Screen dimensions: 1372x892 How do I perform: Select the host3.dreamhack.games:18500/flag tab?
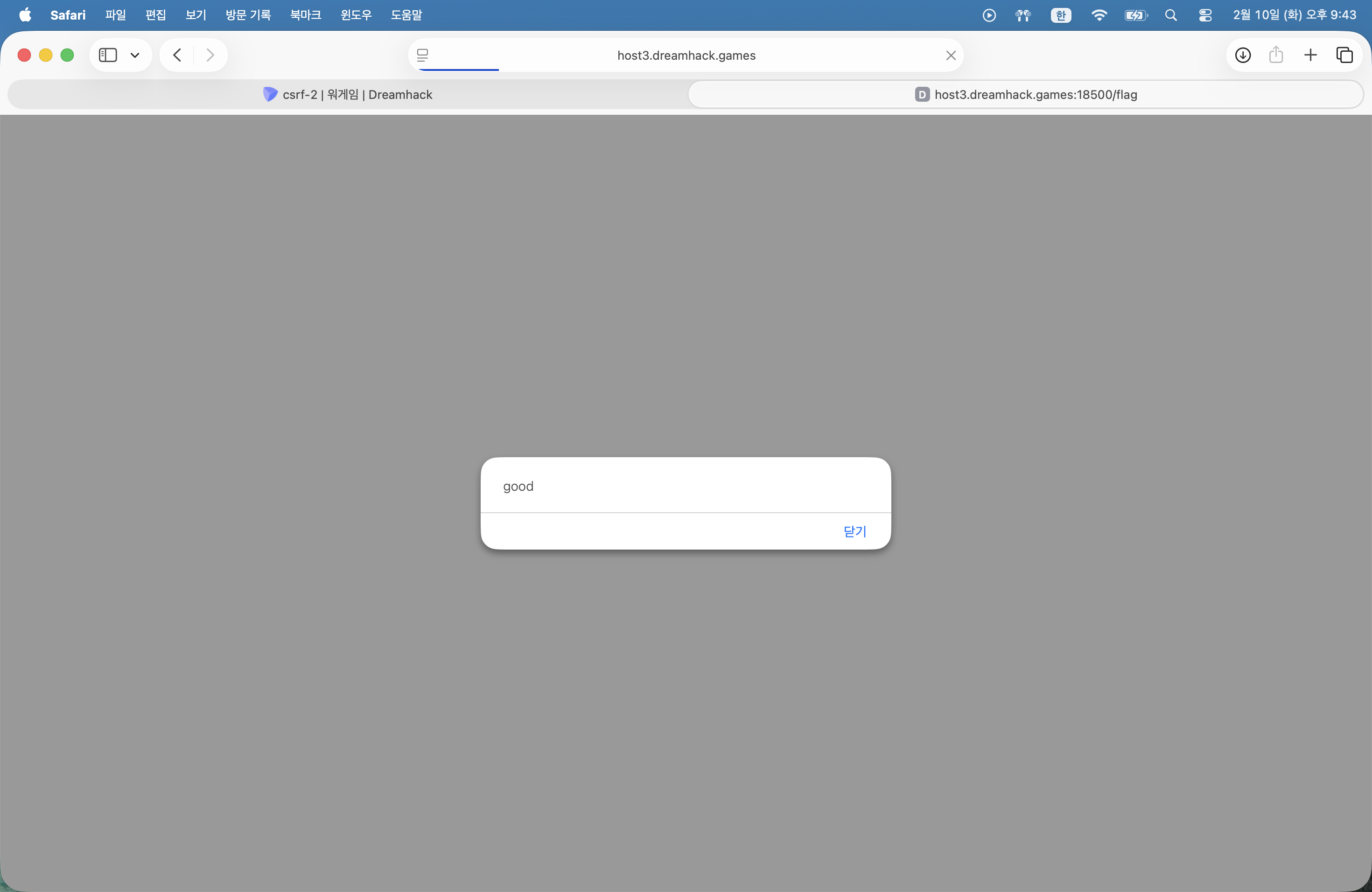[1026, 95]
